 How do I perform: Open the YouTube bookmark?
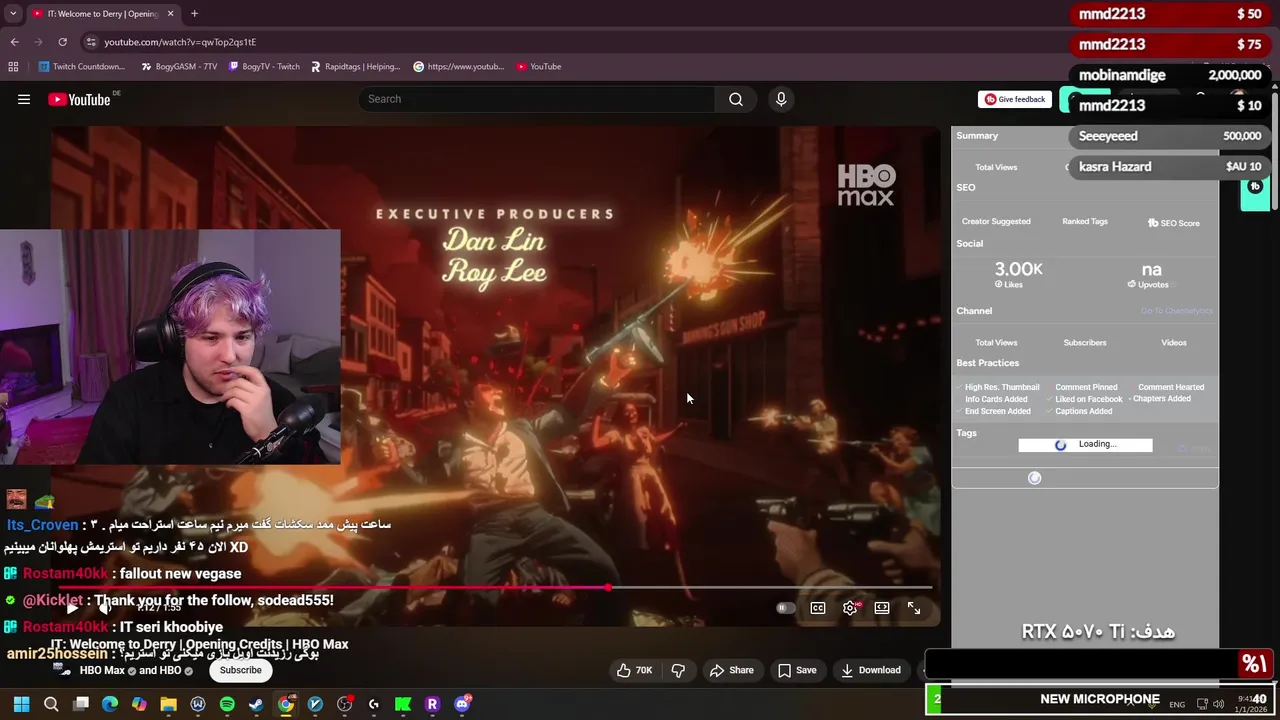pos(539,67)
